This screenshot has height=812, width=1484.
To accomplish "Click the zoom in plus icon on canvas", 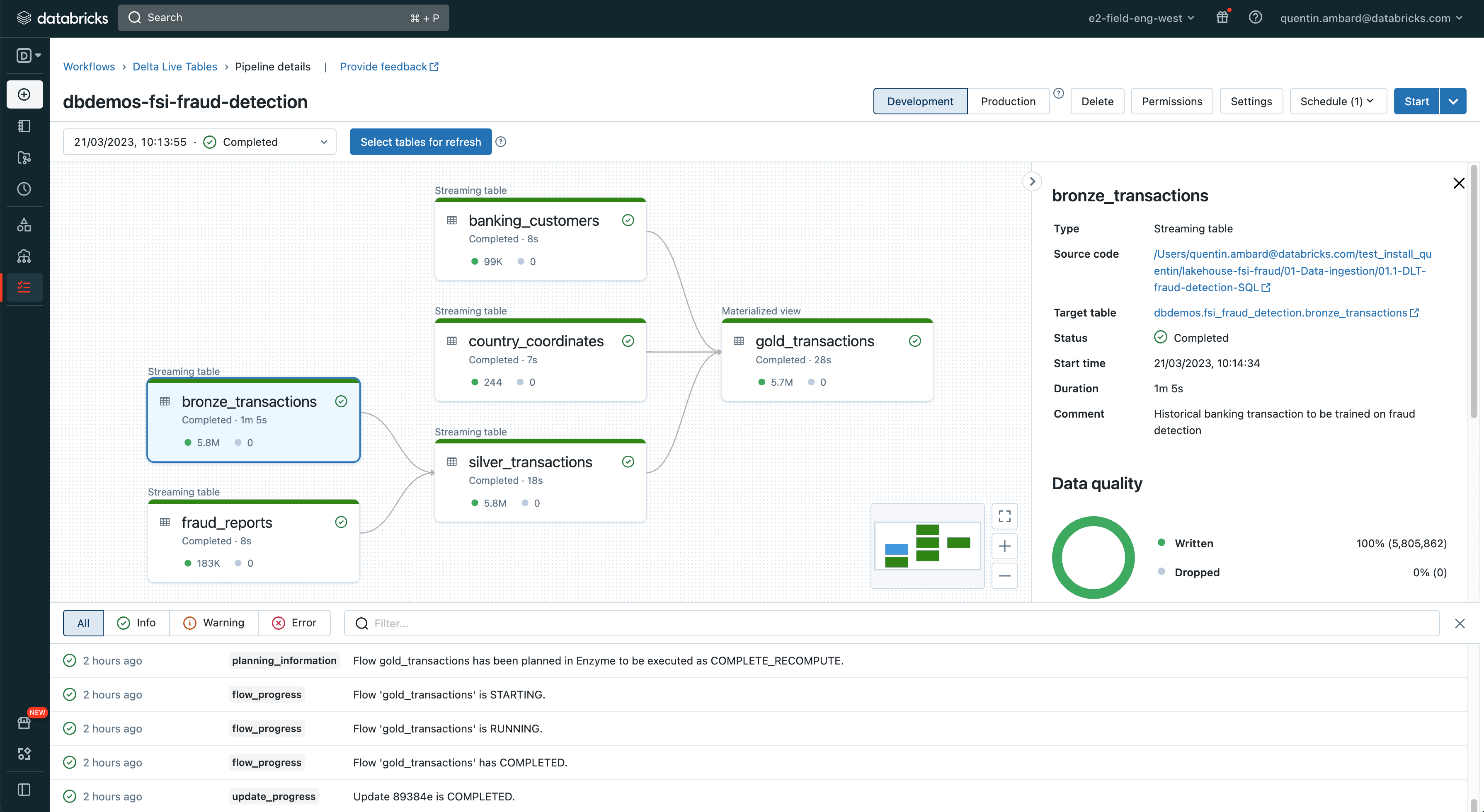I will click(1004, 546).
